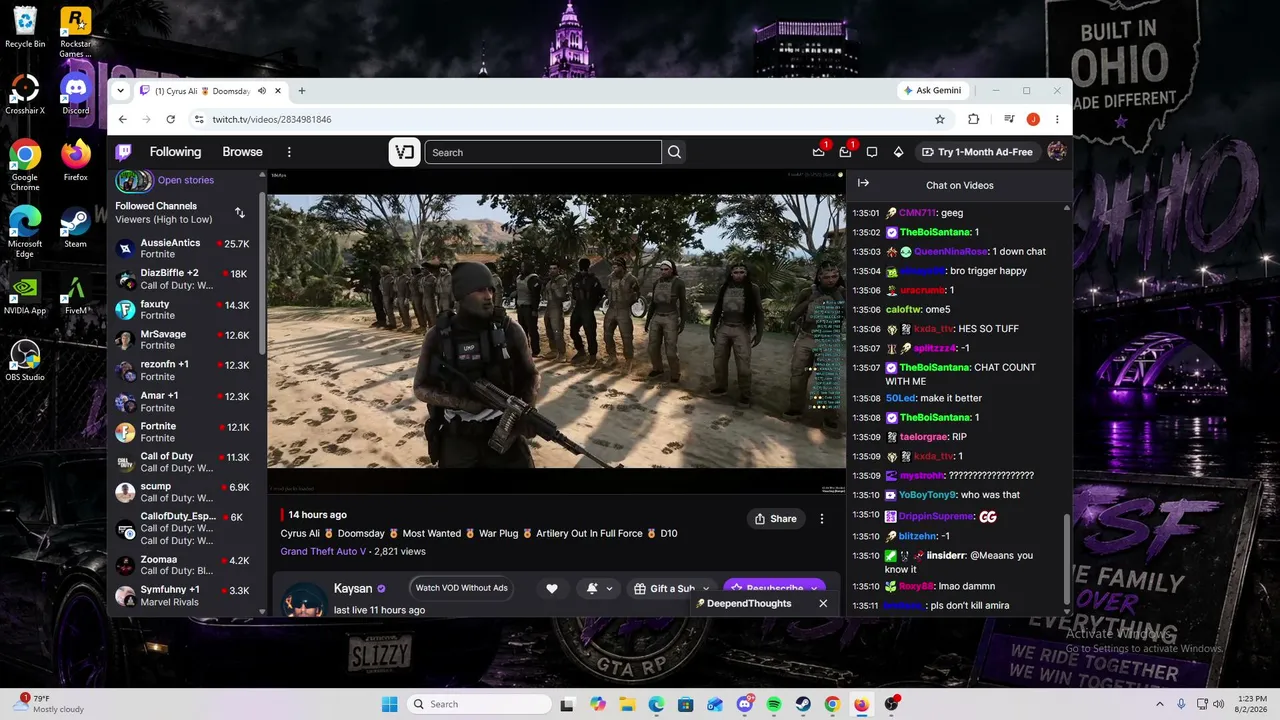Open the Chrome three-dot menu
1280x720 pixels.
pyautogui.click(x=1057, y=119)
